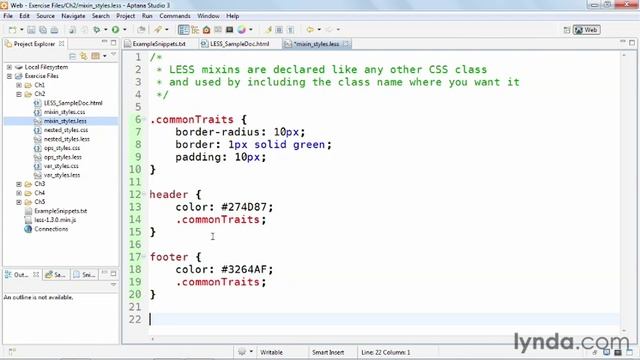Close the mixin_styles.less editor tab
The image size is (640, 360).
[346, 44]
